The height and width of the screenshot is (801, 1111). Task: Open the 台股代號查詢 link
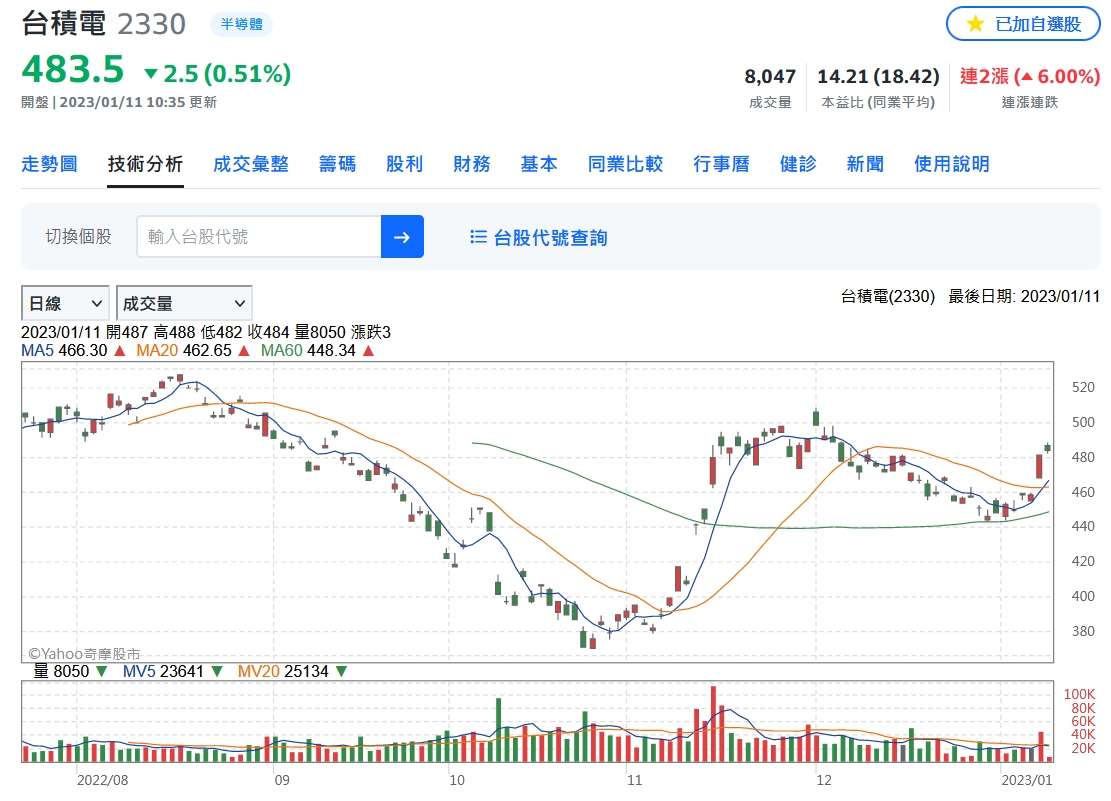pyautogui.click(x=551, y=237)
